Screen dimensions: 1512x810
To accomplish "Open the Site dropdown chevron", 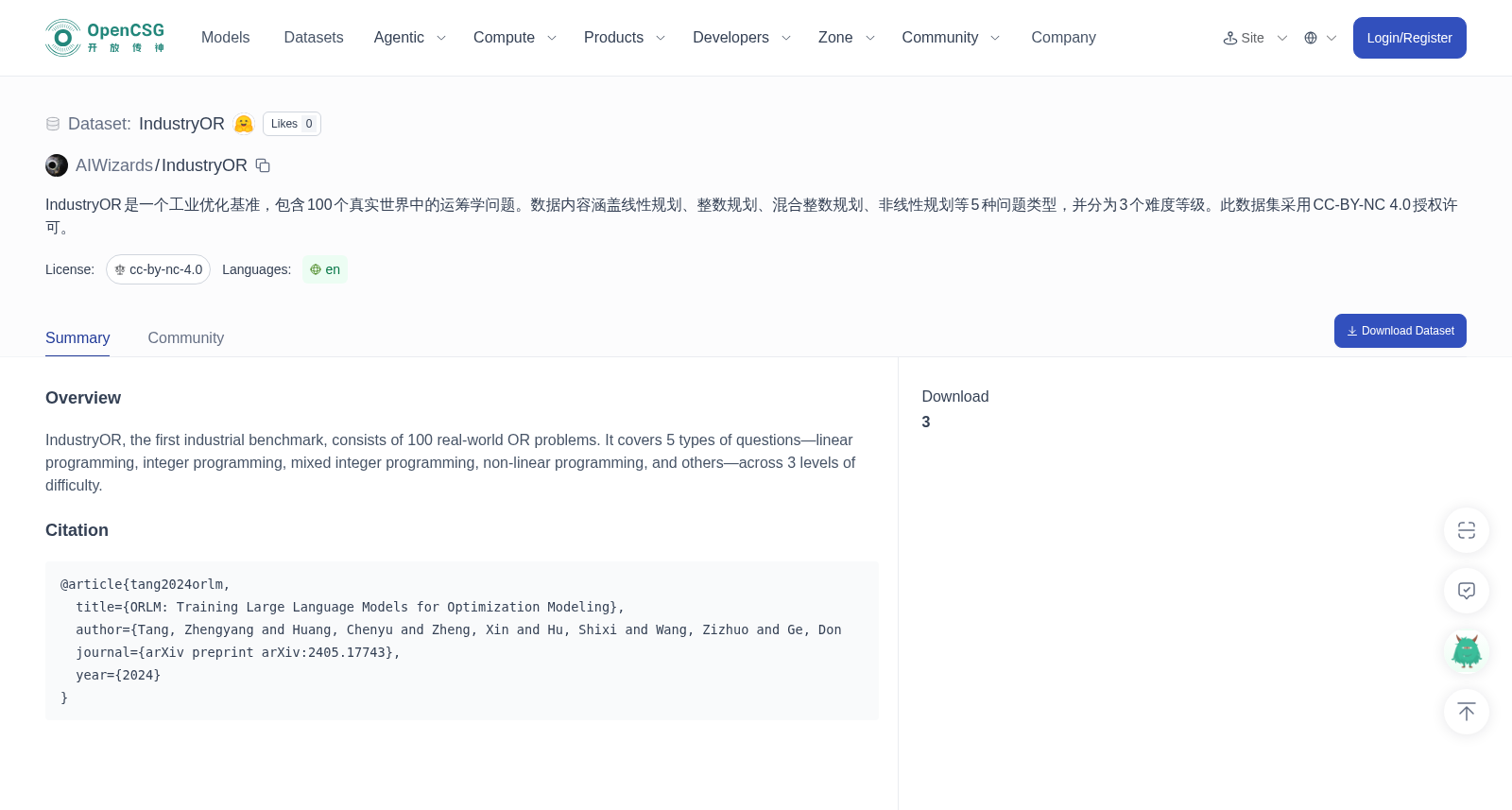I will tap(1282, 38).
